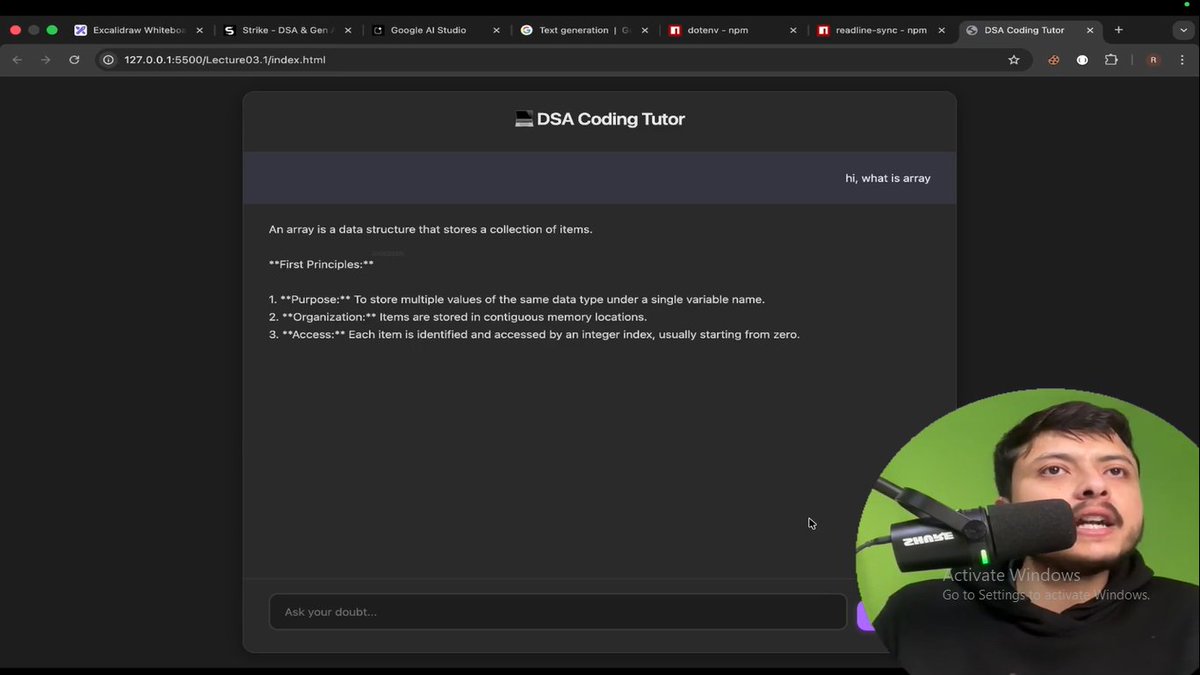The image size is (1200, 675).
Task: Close the Strike - DSA & Gen tab
Action: tap(348, 30)
